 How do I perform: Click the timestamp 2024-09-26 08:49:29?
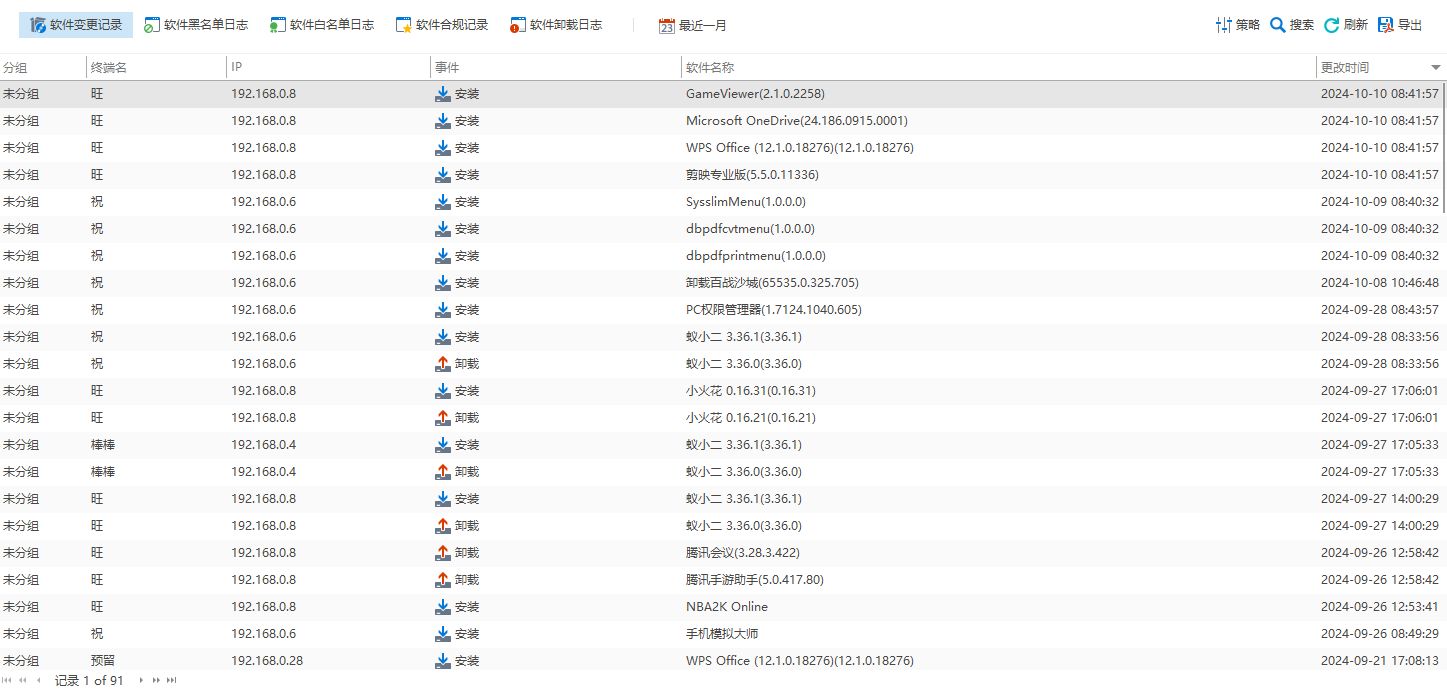click(x=1380, y=634)
